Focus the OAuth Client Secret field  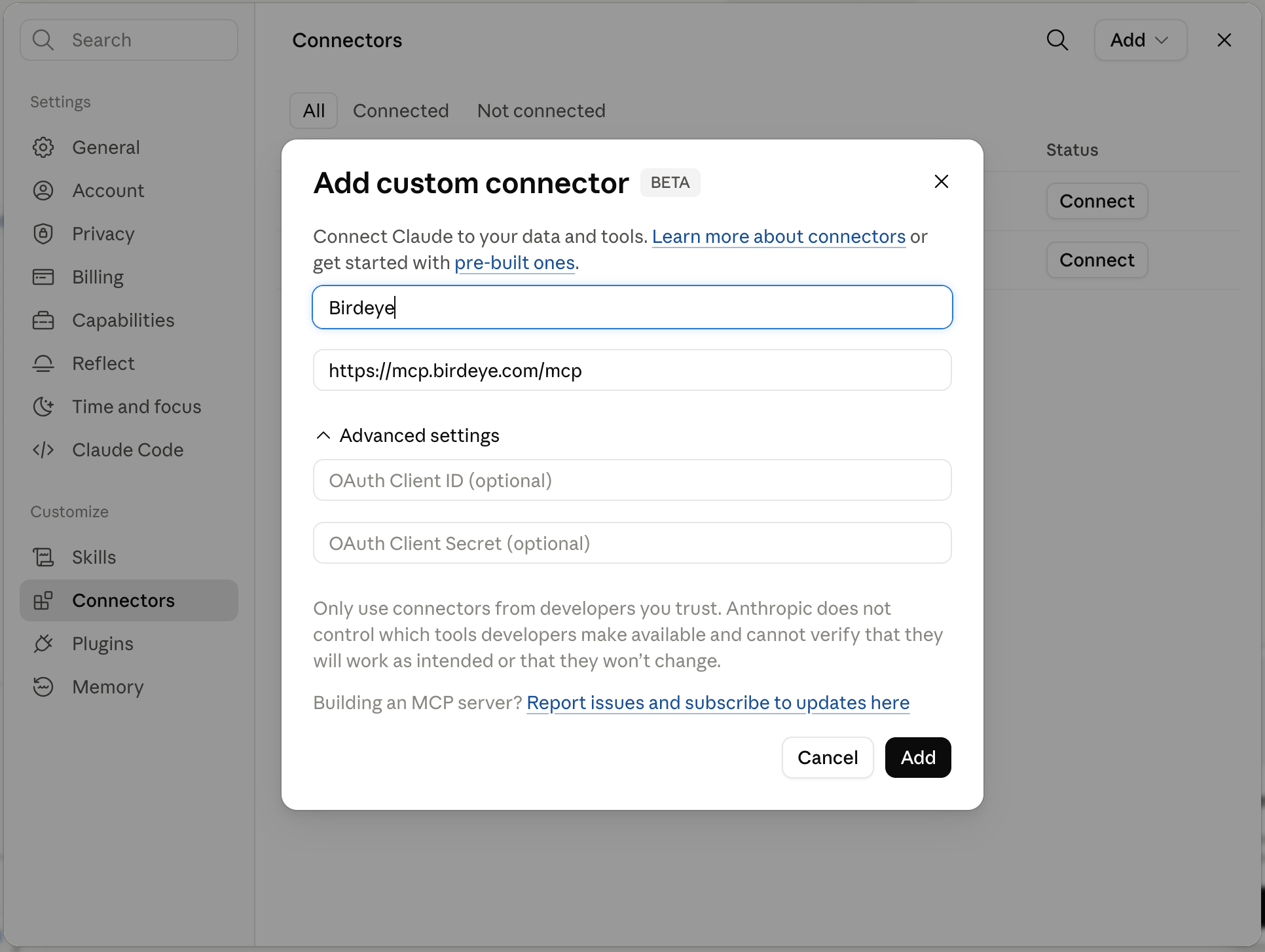(632, 543)
